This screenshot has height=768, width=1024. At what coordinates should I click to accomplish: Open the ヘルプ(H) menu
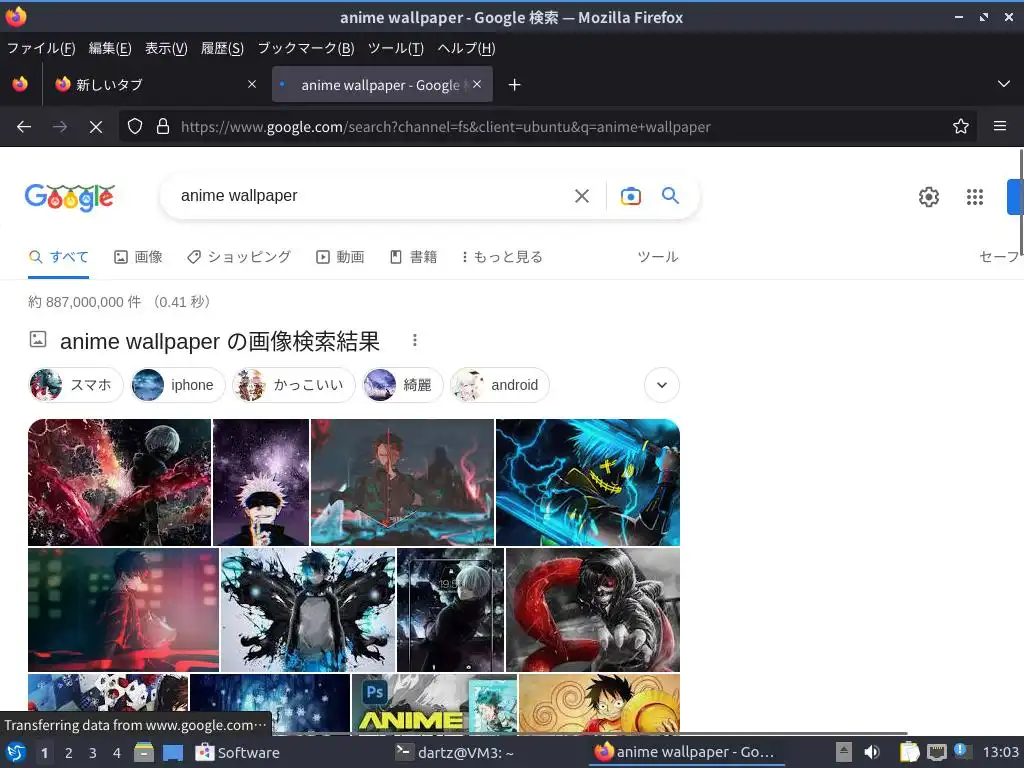tap(466, 48)
